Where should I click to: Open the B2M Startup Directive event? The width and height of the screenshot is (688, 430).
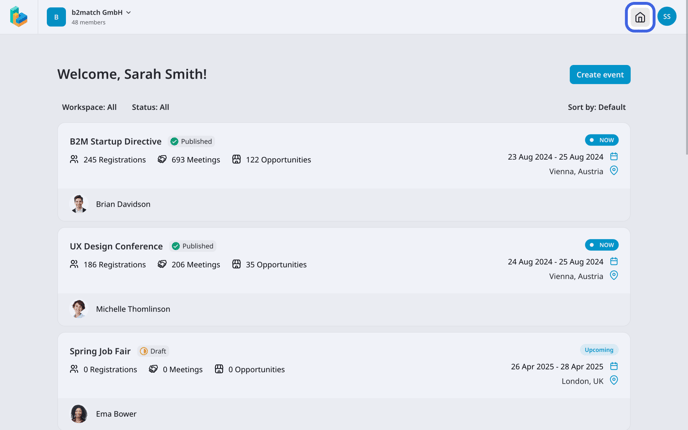click(115, 142)
